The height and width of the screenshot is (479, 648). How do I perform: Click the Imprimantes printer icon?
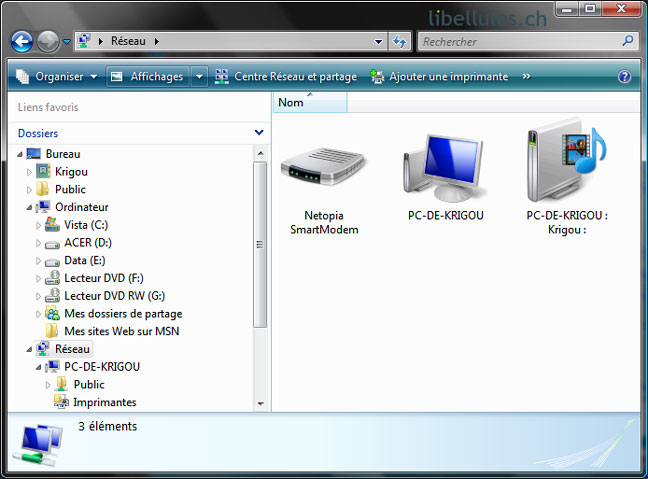pos(62,402)
